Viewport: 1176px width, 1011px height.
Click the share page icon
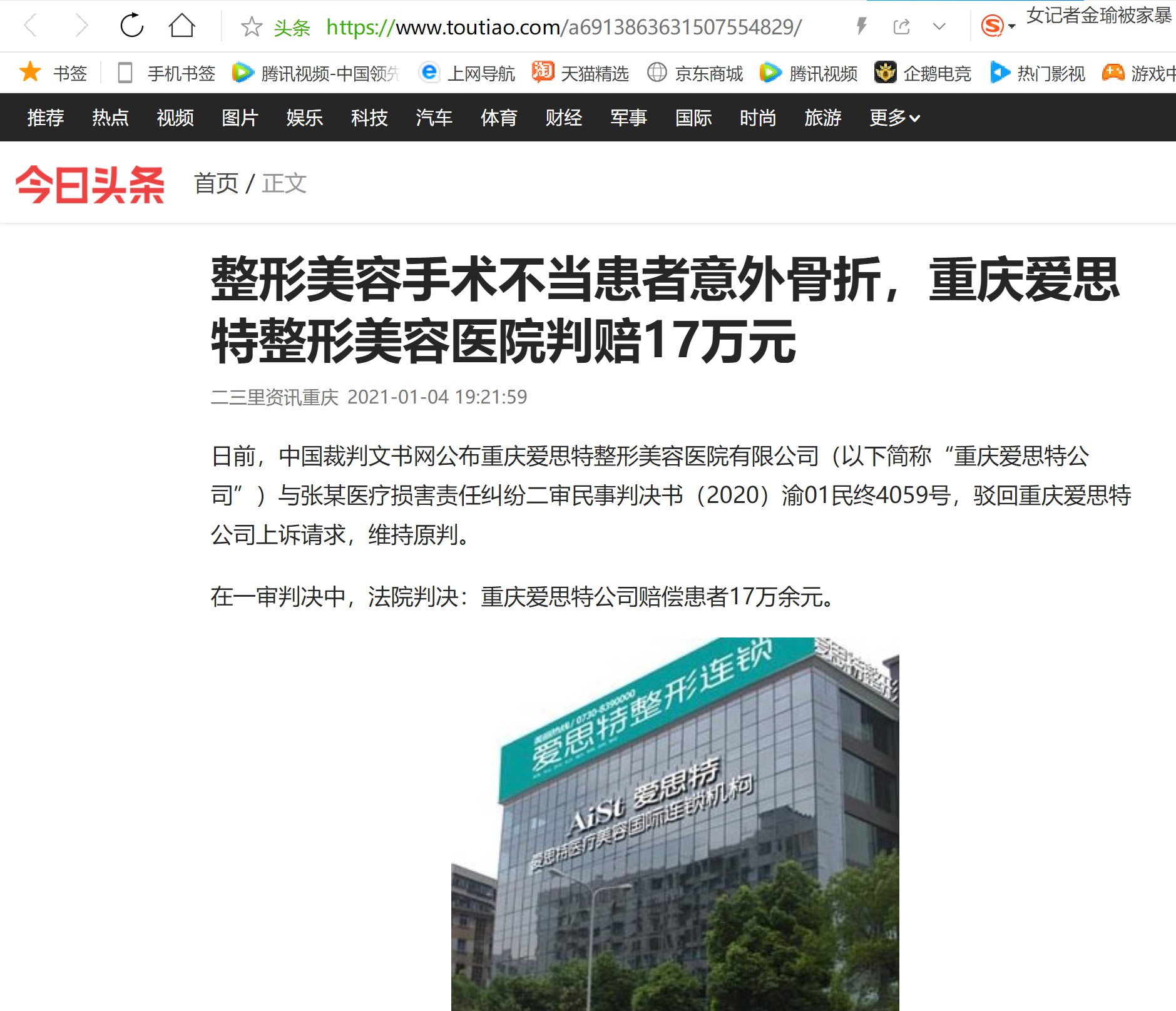click(x=901, y=26)
